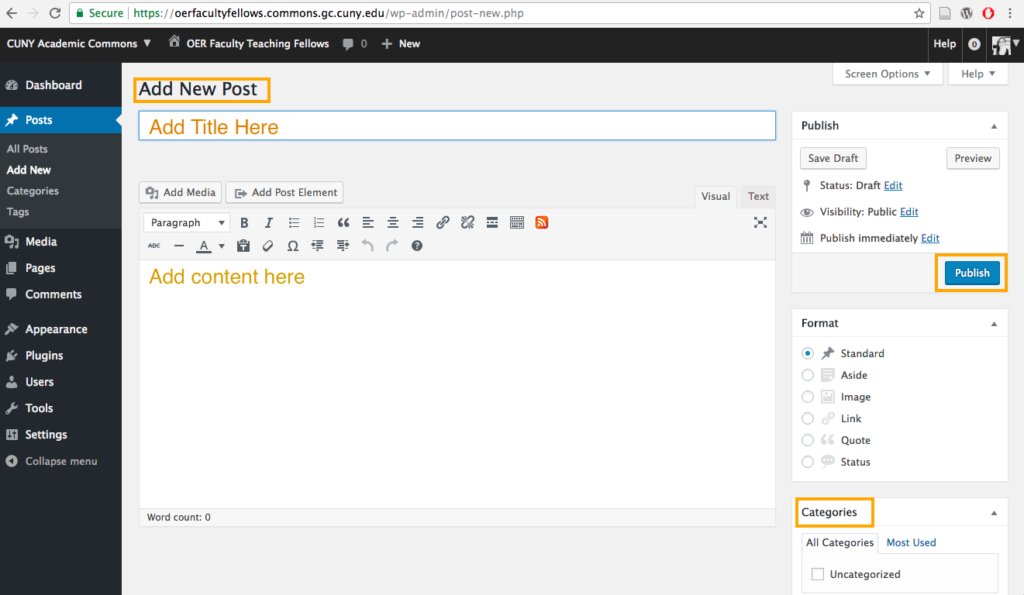Check the Uncategorized category
The height and width of the screenshot is (595, 1024).
coord(818,574)
